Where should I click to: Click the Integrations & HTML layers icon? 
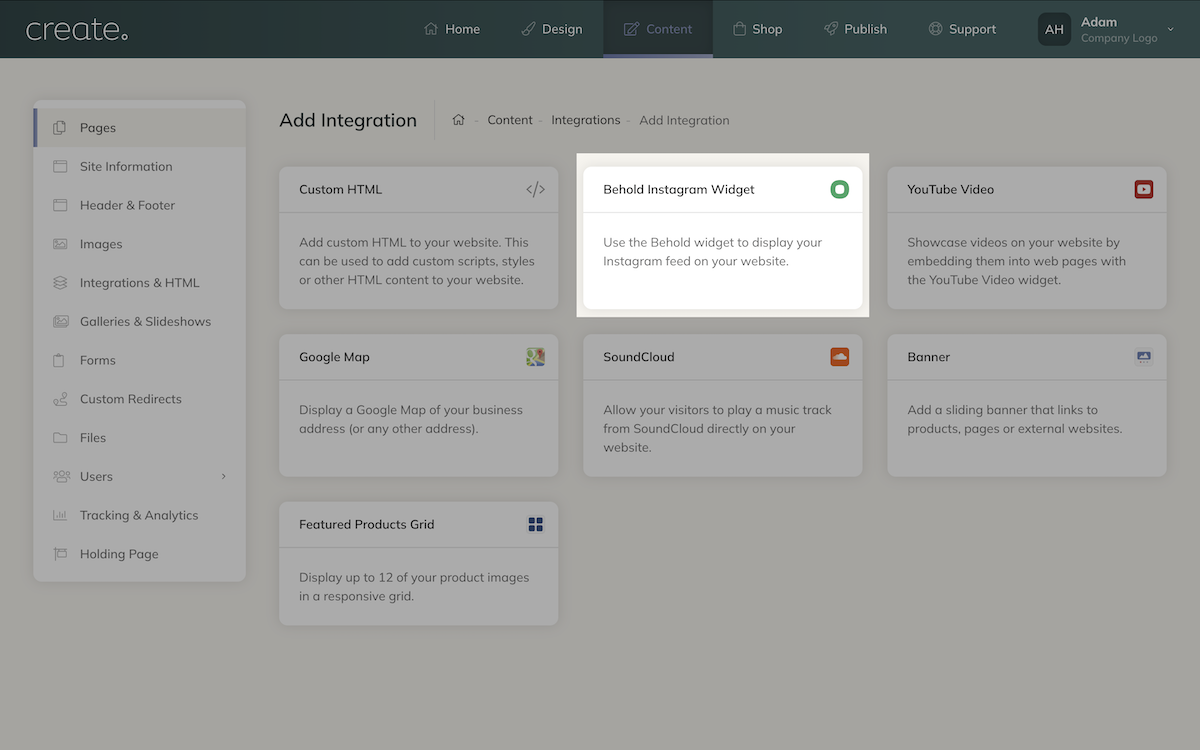click(x=60, y=283)
